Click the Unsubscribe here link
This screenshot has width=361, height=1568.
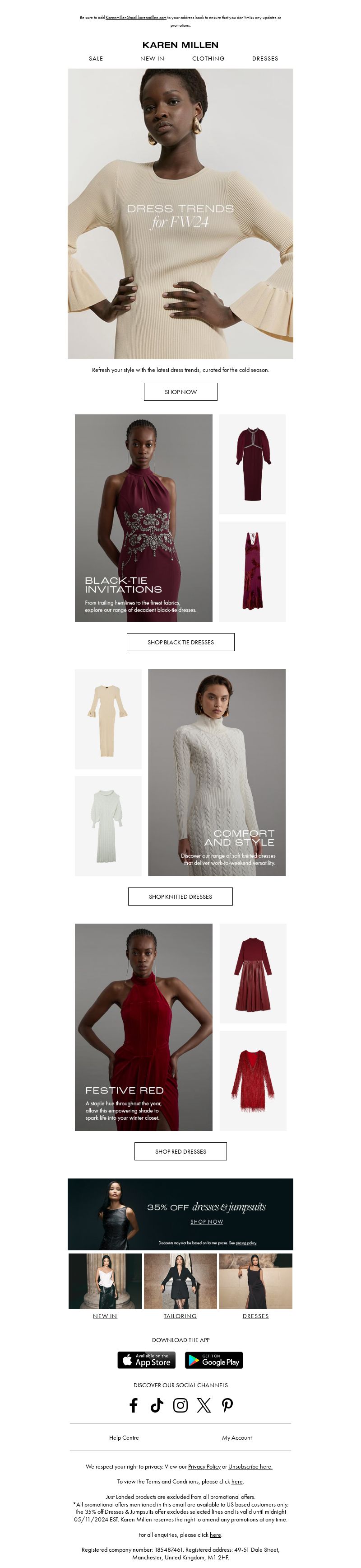(250, 1466)
